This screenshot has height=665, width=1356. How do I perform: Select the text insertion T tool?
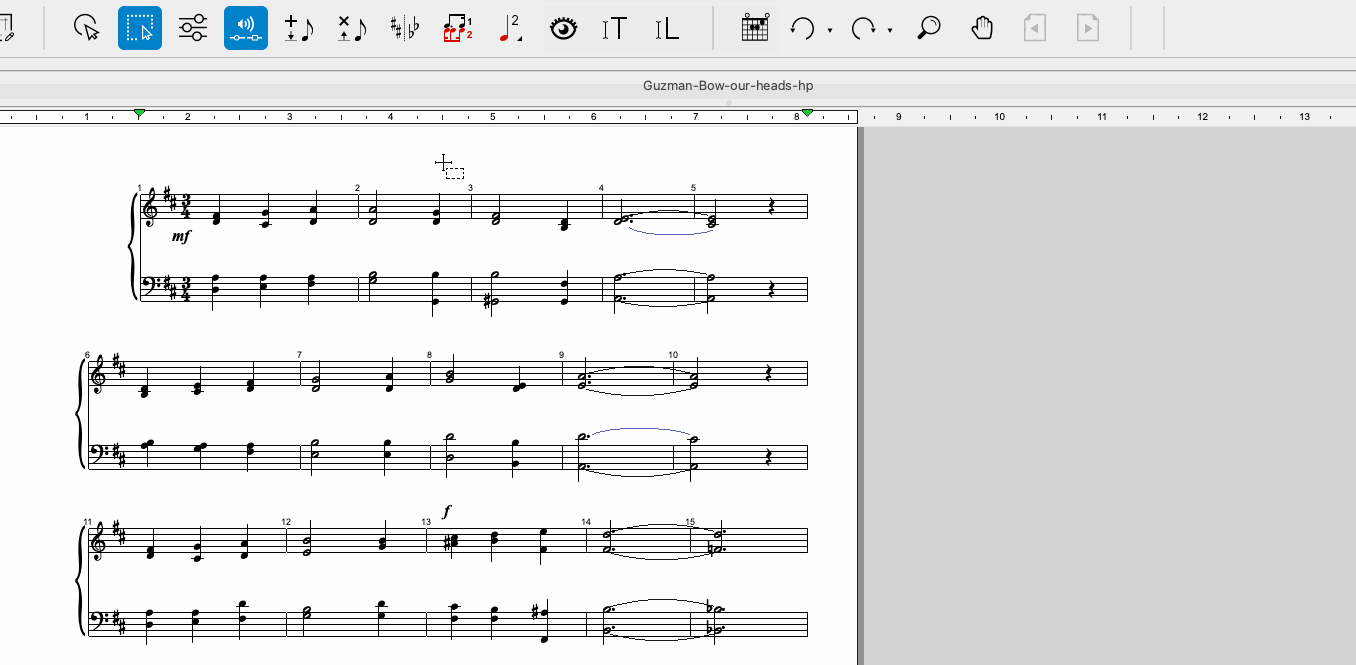615,28
